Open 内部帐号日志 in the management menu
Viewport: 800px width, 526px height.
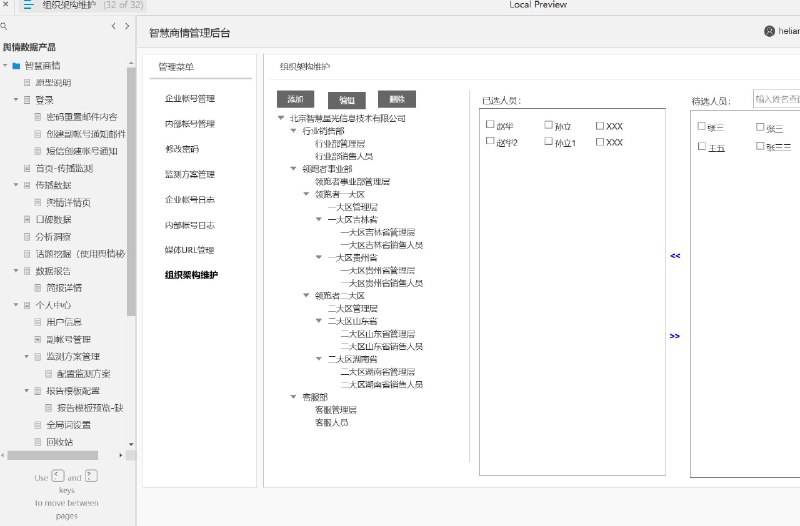[190, 225]
